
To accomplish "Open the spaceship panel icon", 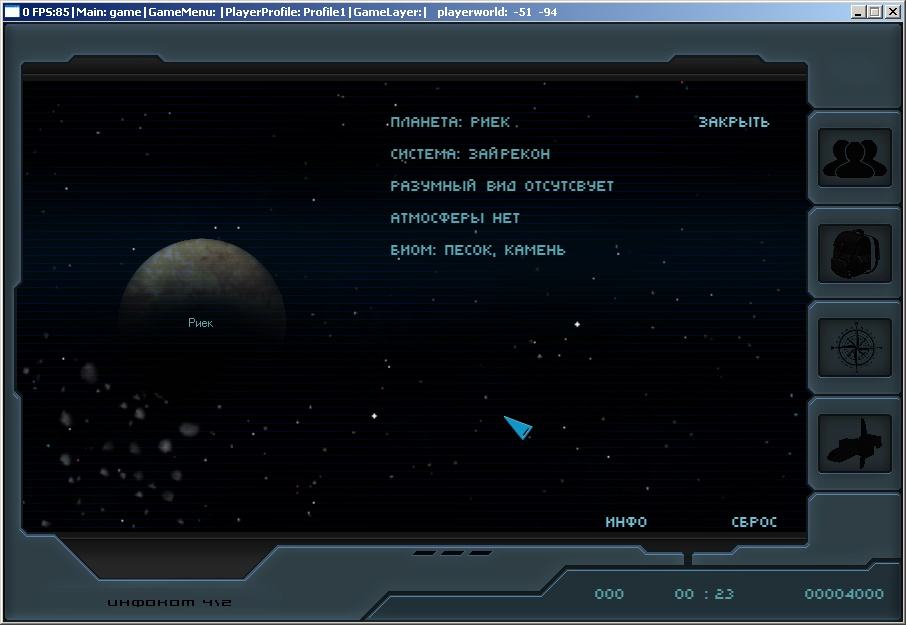I will point(855,442).
